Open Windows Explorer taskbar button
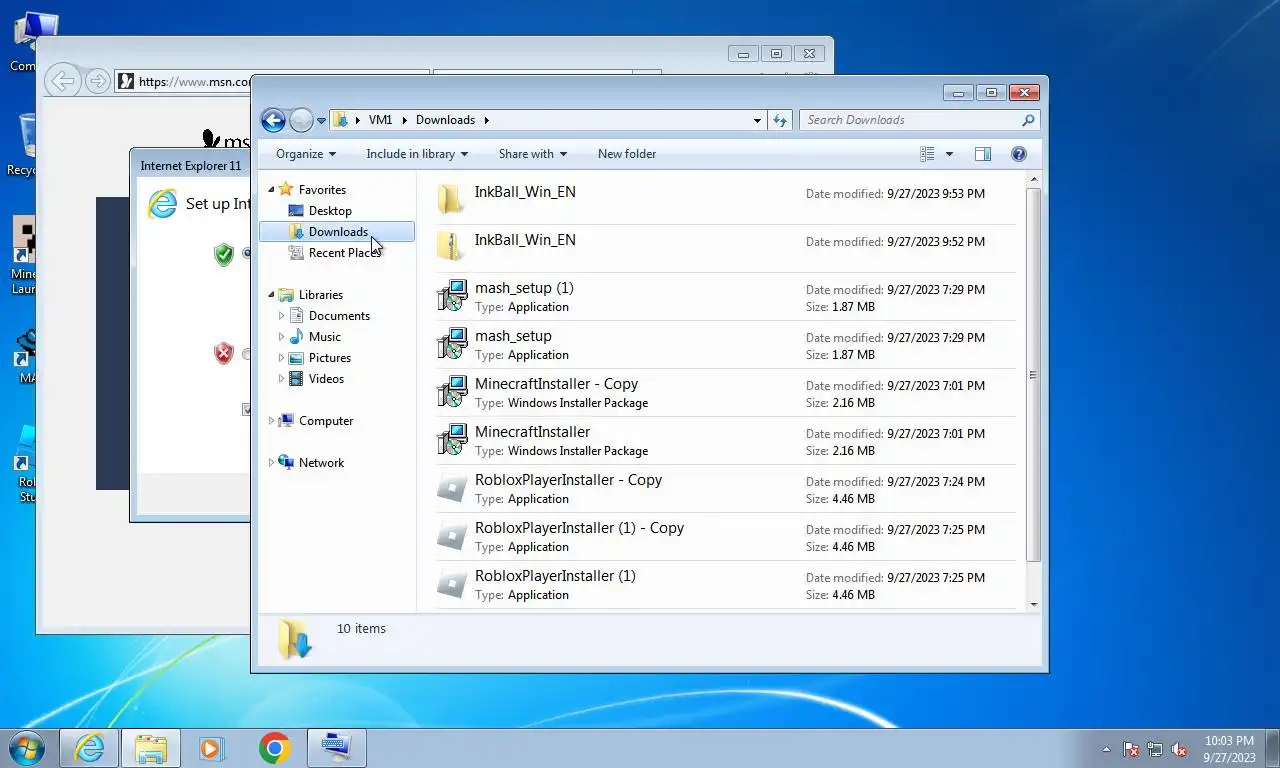This screenshot has height=768, width=1280. (x=151, y=748)
